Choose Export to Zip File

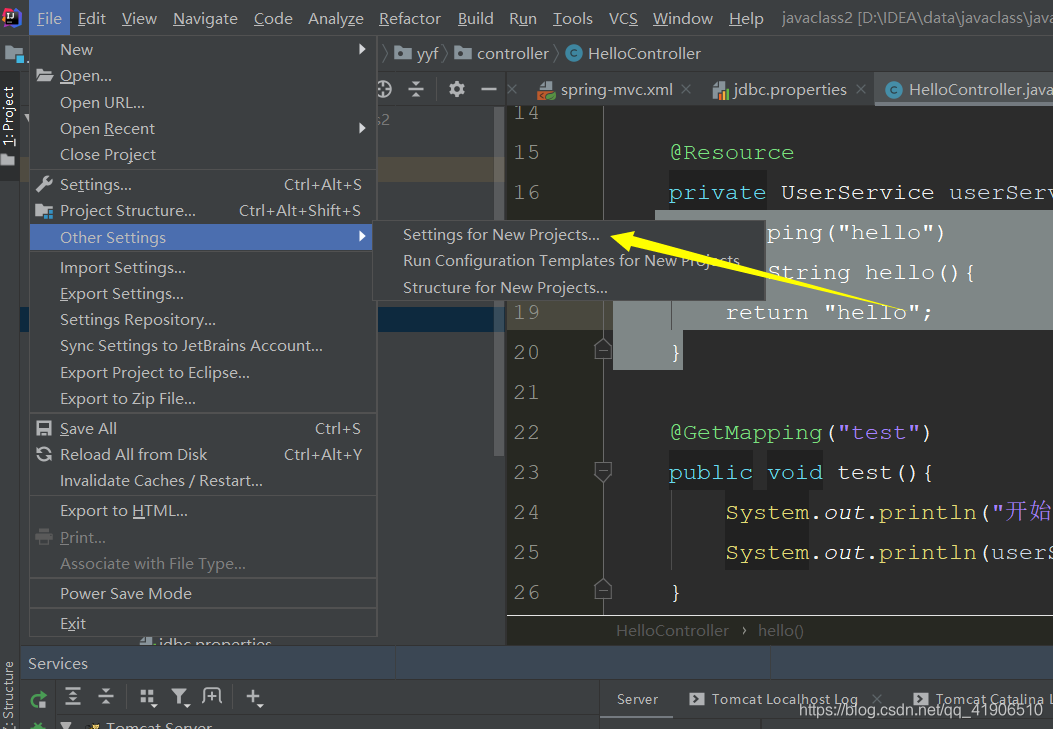[203, 399]
